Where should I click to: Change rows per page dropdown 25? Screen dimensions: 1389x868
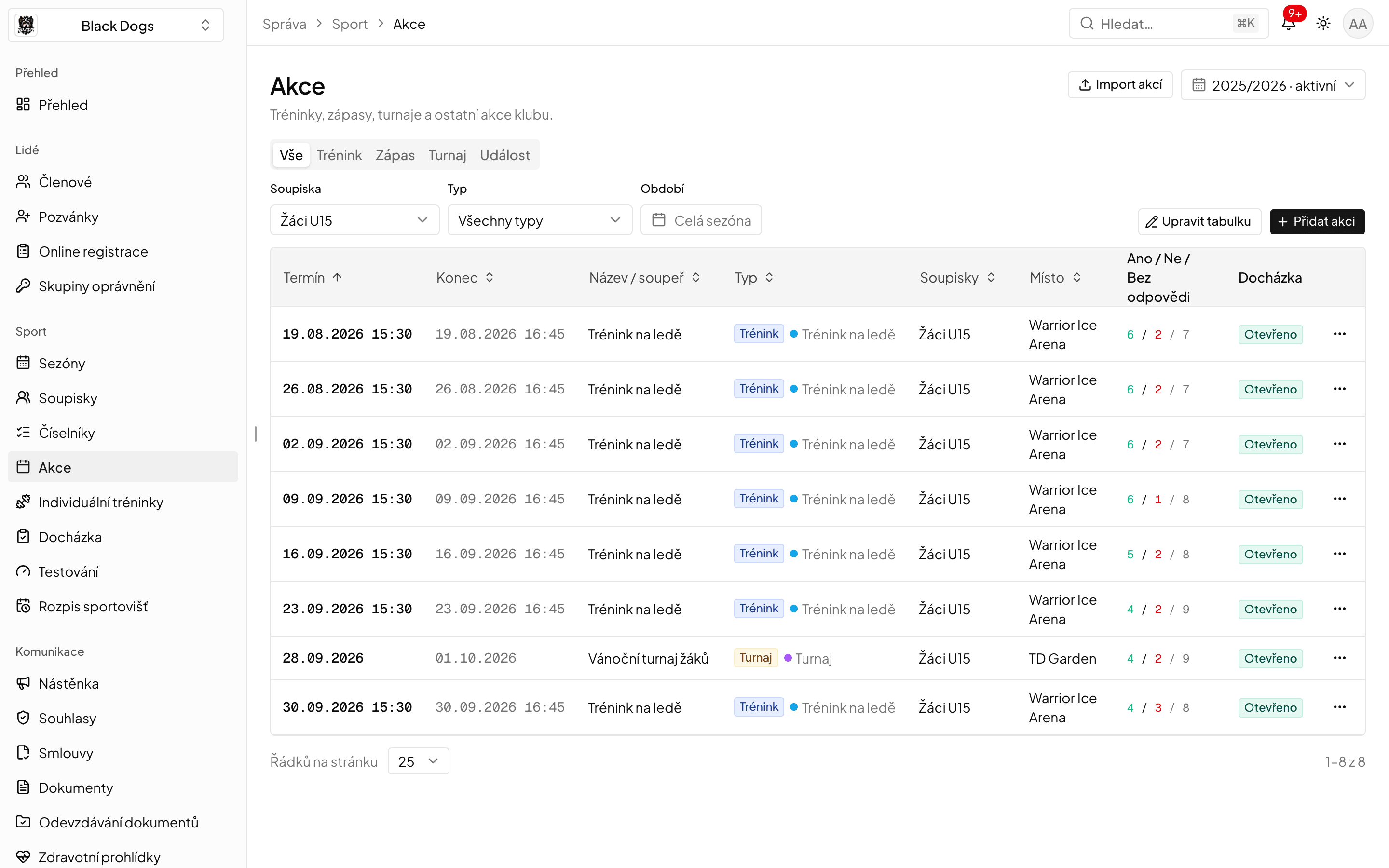[x=418, y=761]
